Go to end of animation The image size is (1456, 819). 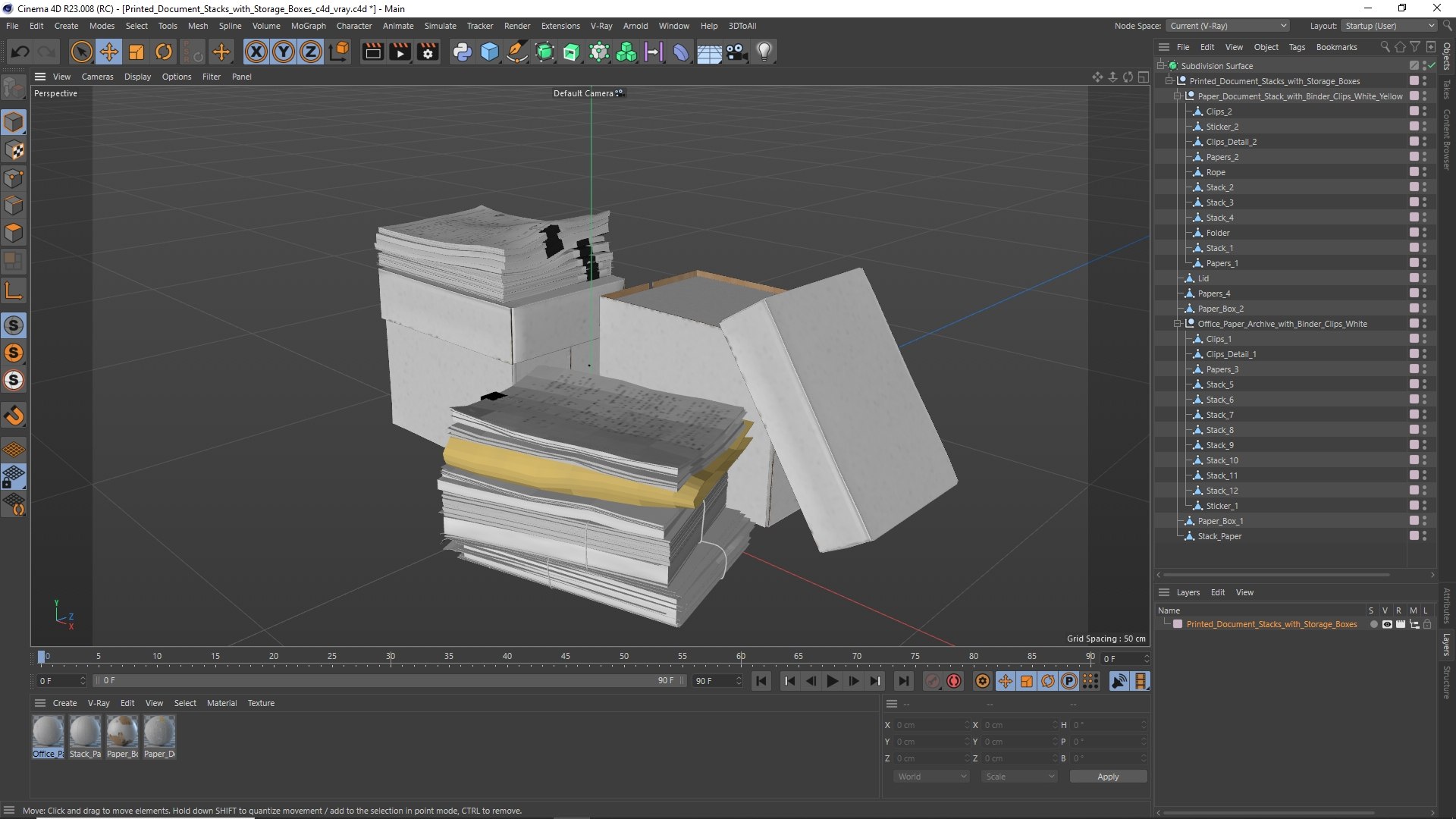(903, 681)
